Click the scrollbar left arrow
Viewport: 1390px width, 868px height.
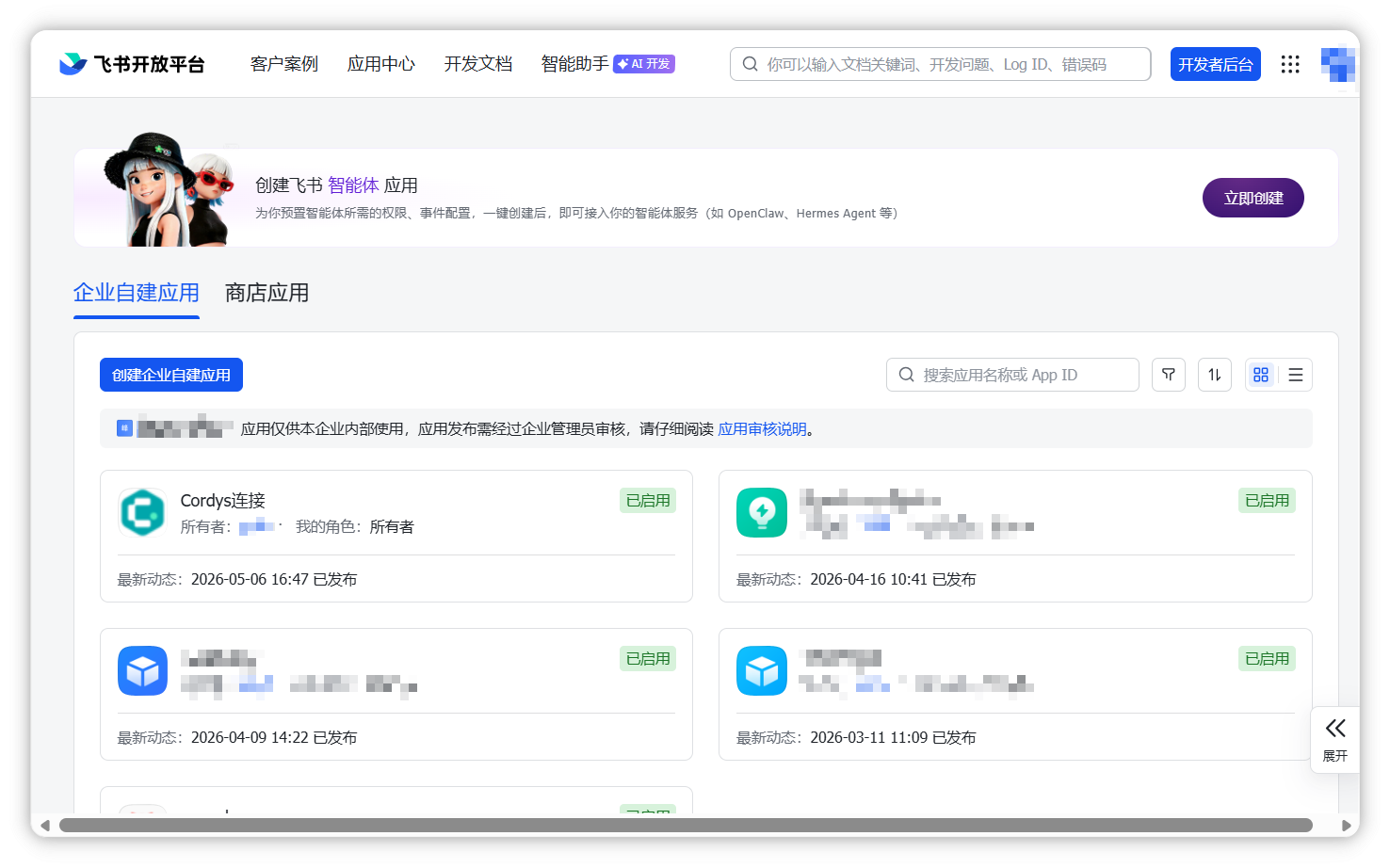pos(44,826)
